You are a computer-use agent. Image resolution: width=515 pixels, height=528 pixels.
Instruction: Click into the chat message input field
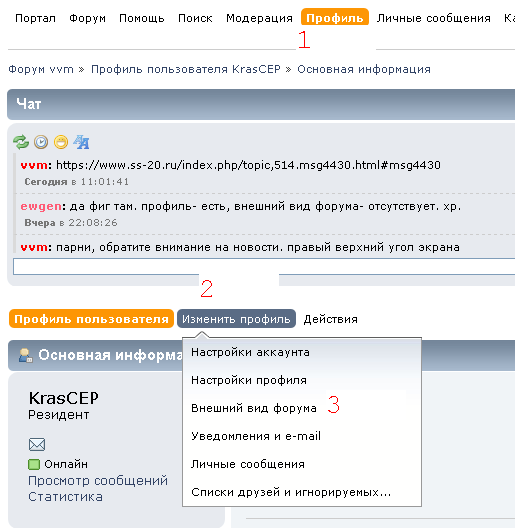coord(264,266)
